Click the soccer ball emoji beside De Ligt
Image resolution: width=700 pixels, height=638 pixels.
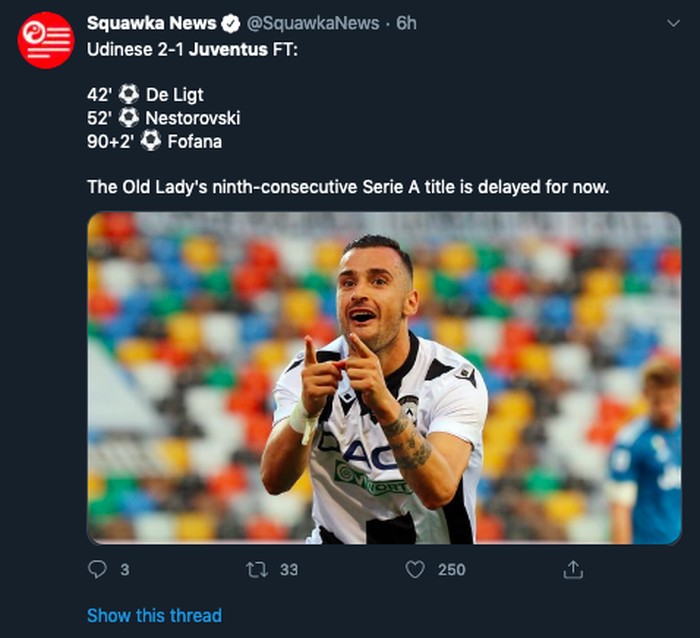(129, 94)
